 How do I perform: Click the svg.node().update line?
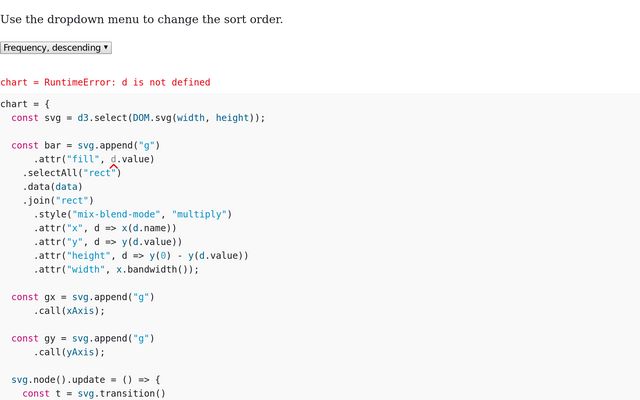(85, 380)
